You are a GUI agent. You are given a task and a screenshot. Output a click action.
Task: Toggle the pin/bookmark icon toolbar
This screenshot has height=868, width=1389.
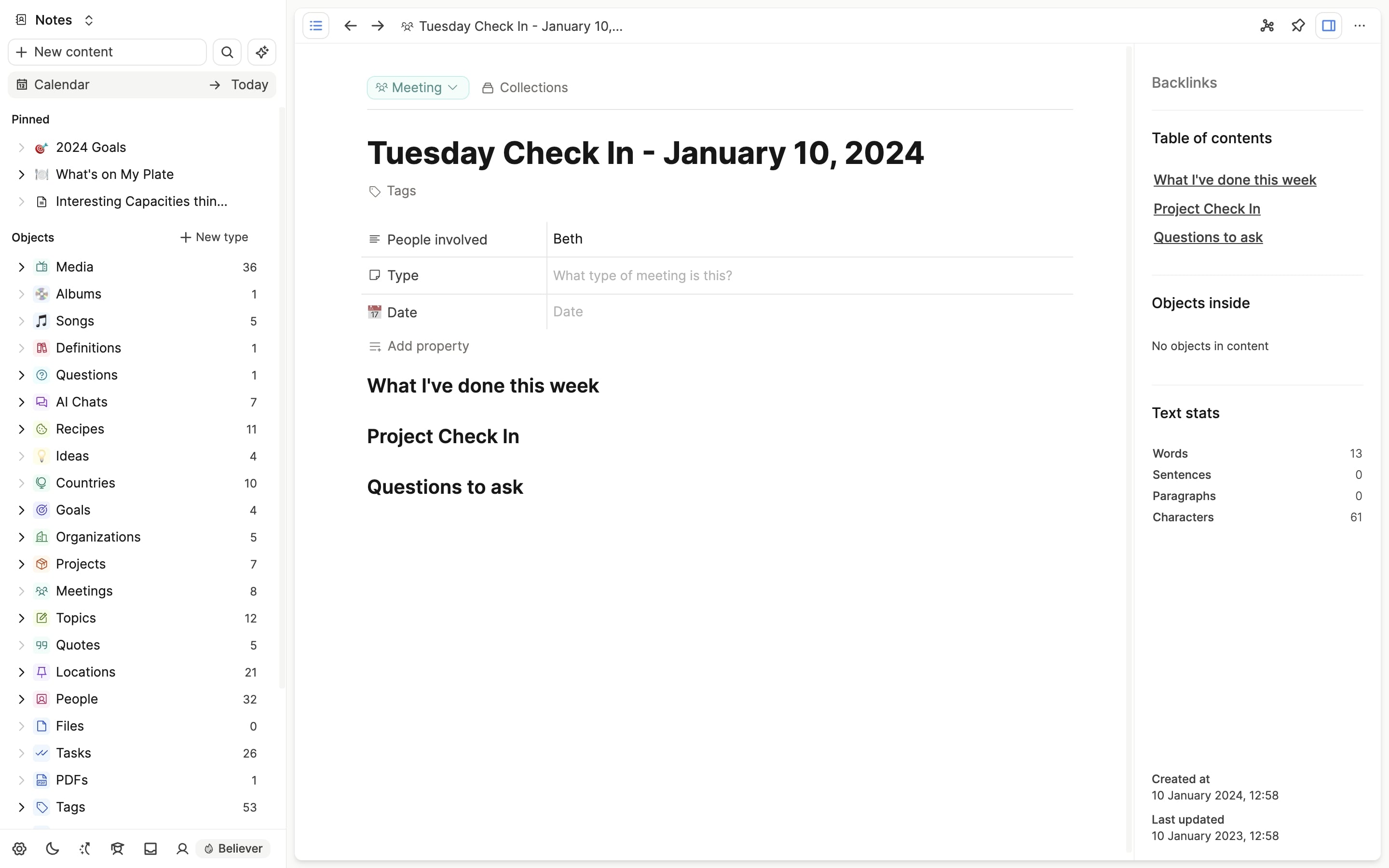coord(1298,25)
